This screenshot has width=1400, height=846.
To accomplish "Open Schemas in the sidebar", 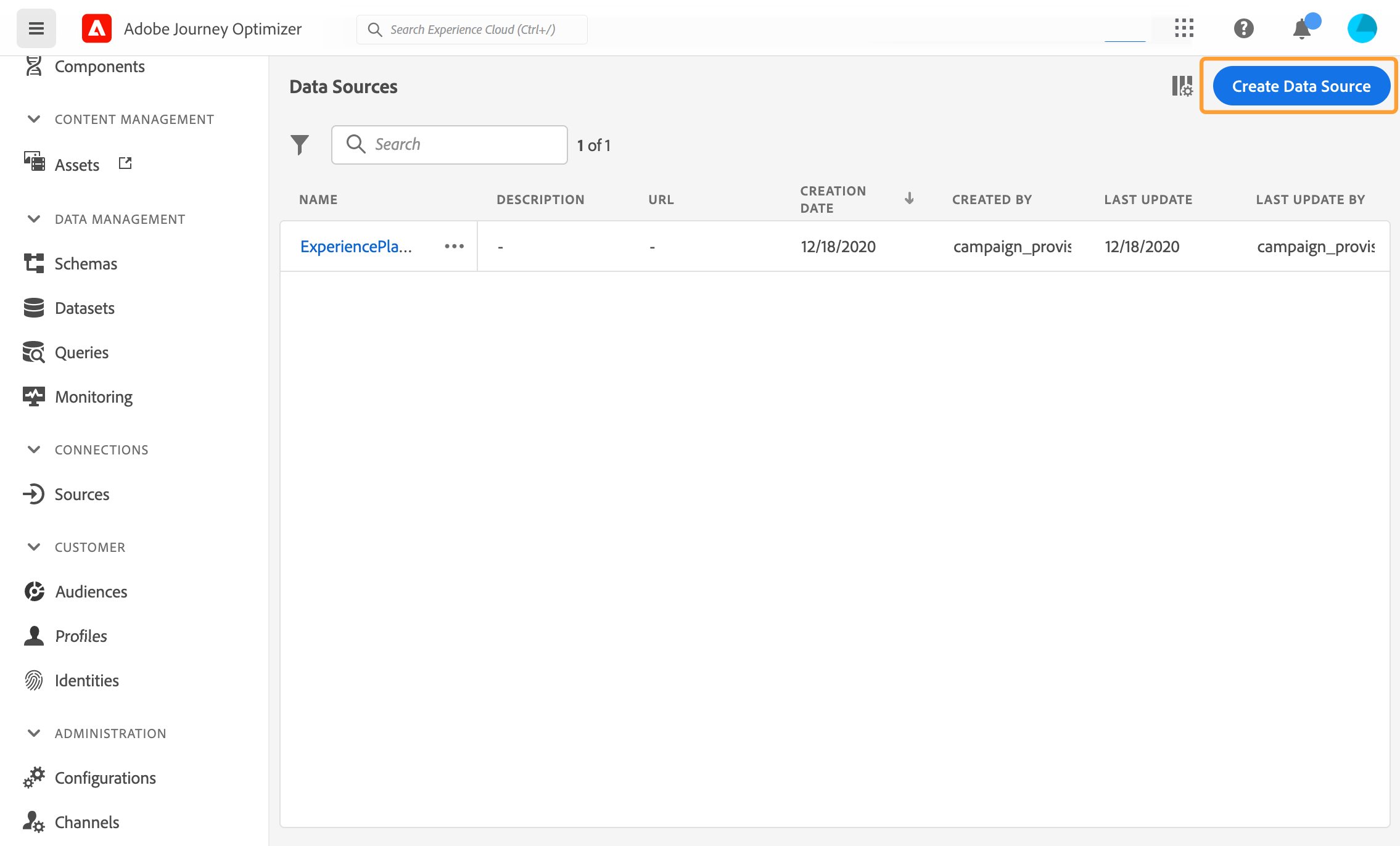I will pos(85,264).
